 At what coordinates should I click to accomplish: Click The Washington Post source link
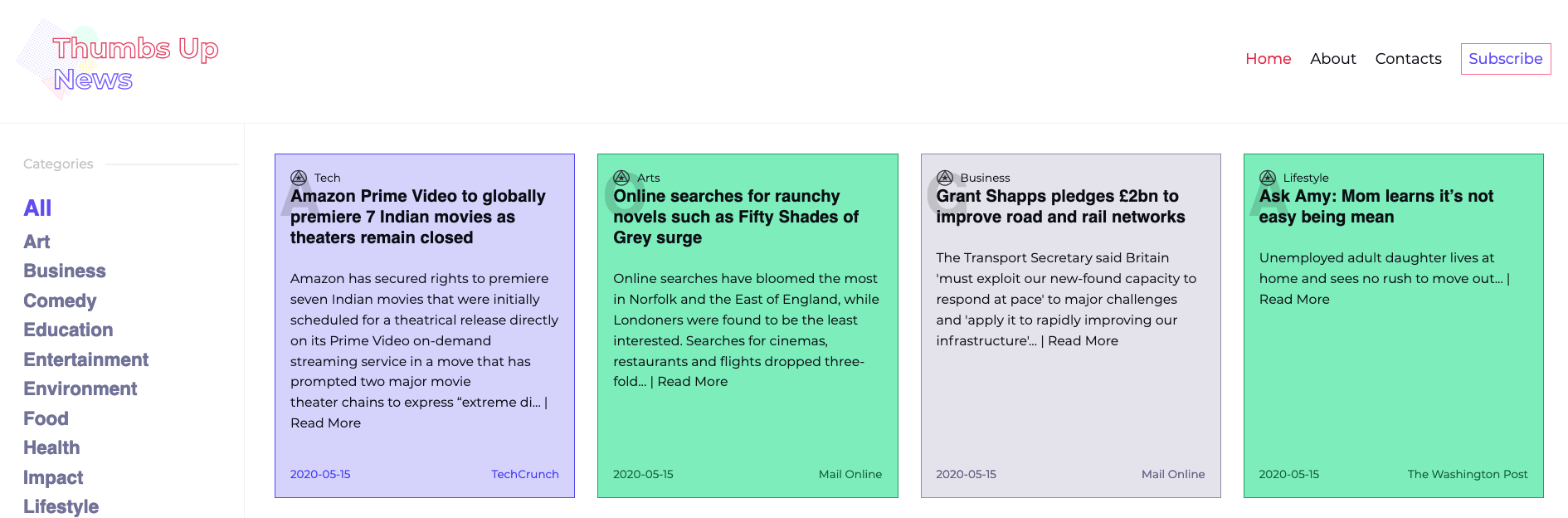coord(1467,474)
